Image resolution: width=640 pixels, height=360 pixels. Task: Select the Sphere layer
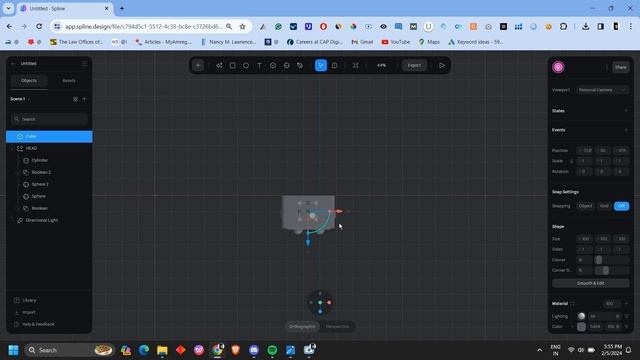(49, 196)
